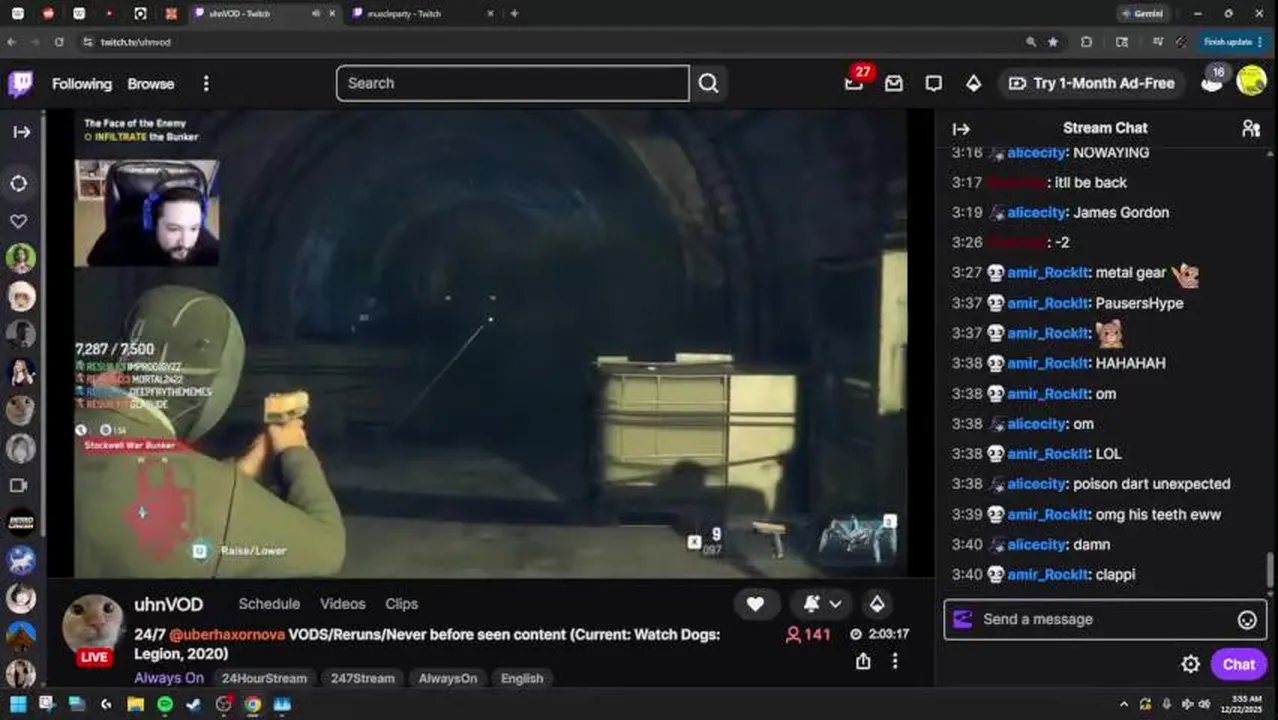Switch to the Clips tab

[x=401, y=604]
